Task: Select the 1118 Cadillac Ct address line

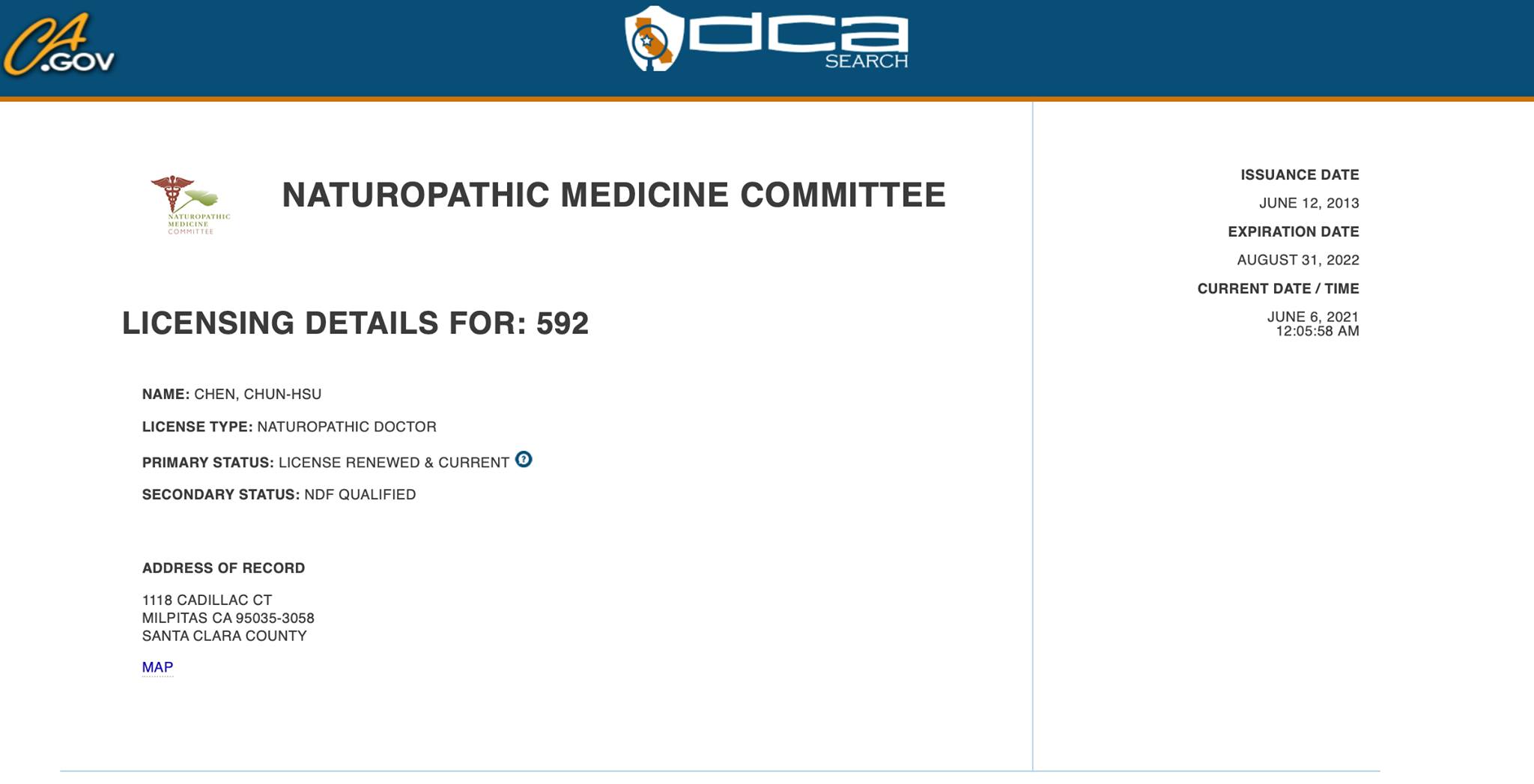Action: click(207, 601)
